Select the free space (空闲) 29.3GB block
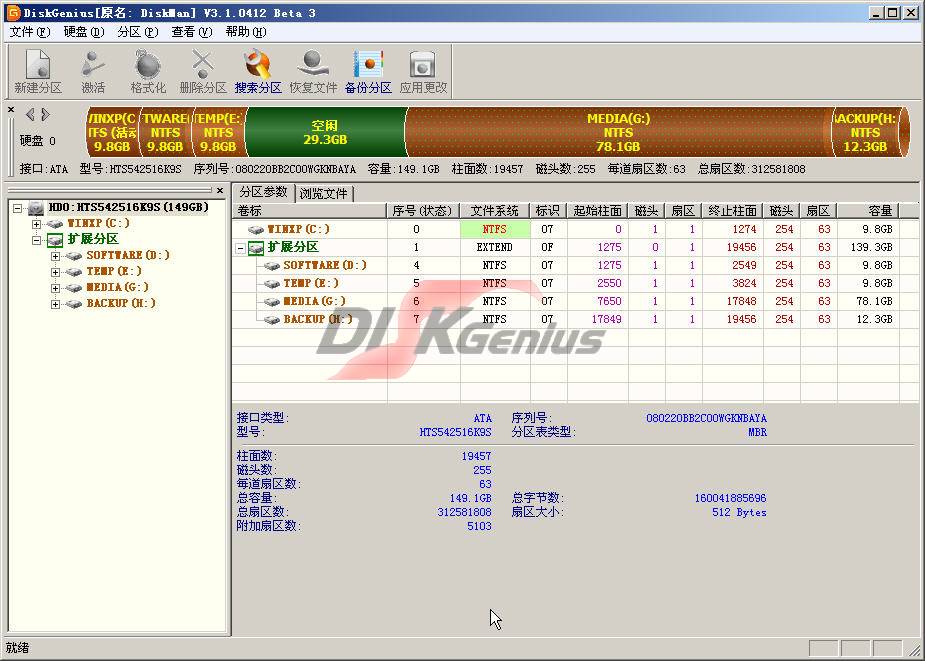Screen dimensions: 925x661 point(325,132)
